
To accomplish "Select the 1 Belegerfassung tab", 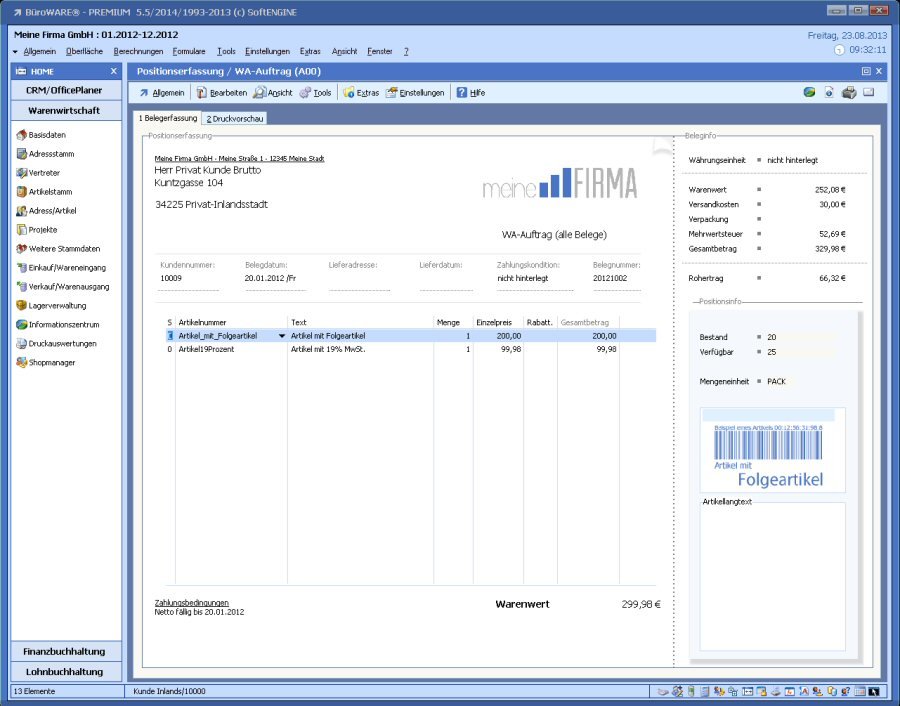I will pyautogui.click(x=168, y=118).
